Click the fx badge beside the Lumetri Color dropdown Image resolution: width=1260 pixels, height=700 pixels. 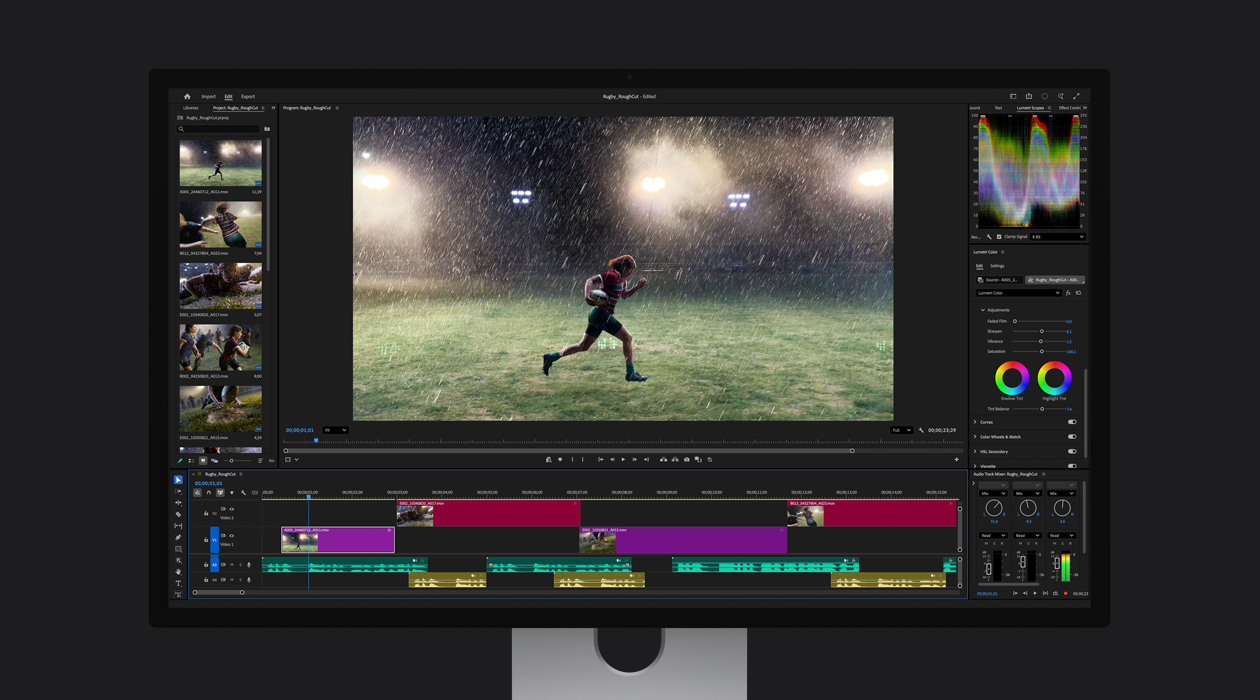[x=1067, y=293]
